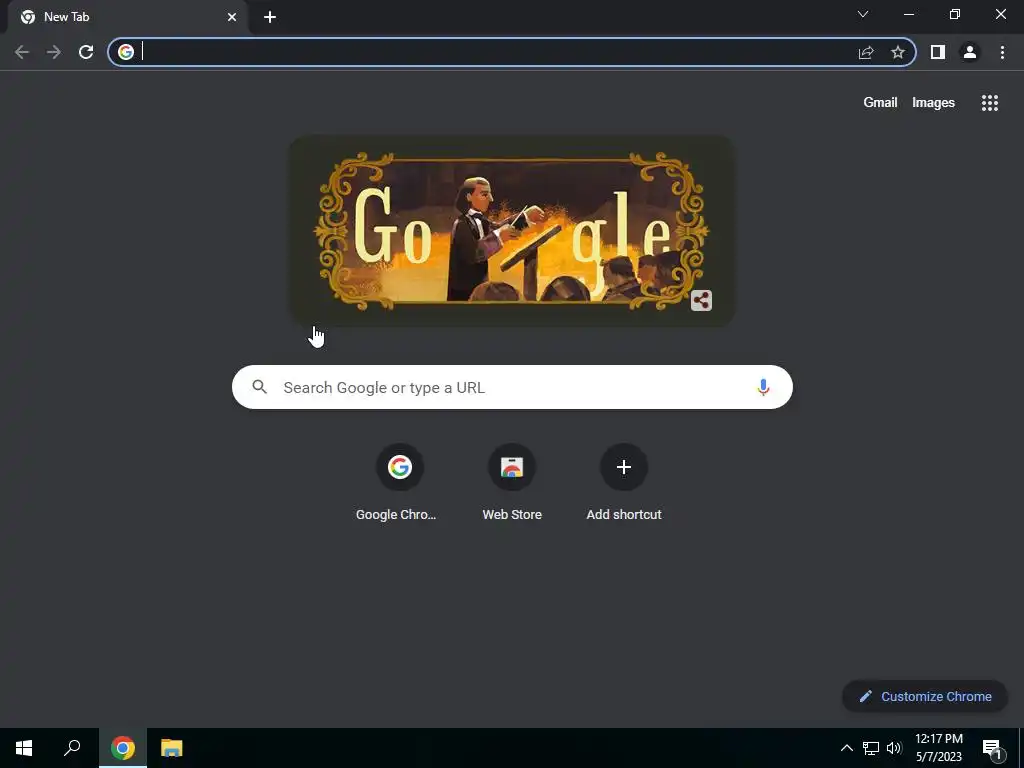Click the Add shortcut button
Screen dimensions: 1024x768
coord(624,483)
